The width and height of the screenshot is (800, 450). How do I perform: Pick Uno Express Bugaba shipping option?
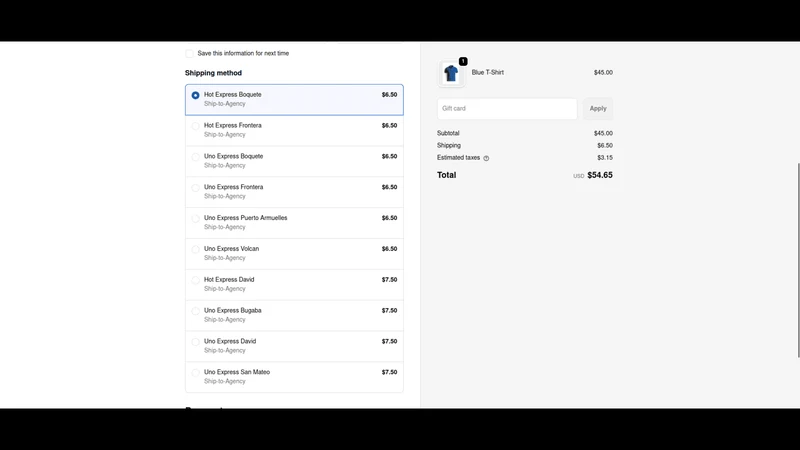pyautogui.click(x=294, y=315)
